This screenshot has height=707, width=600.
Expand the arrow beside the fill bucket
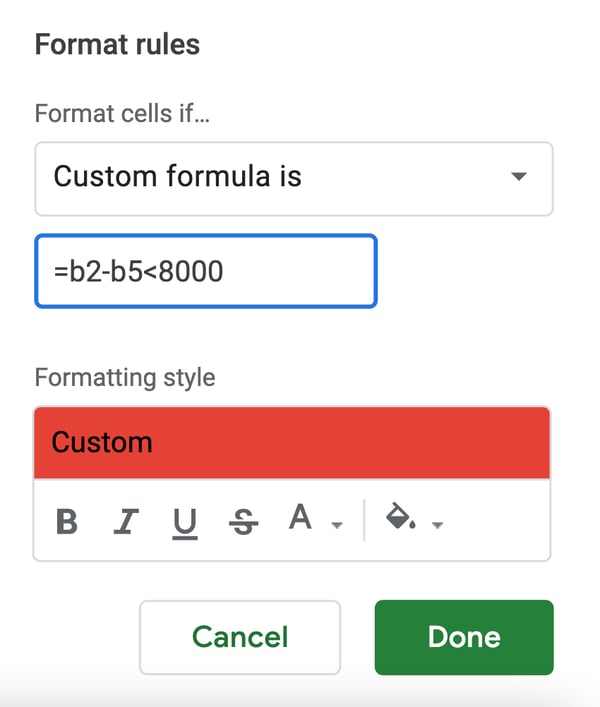437,525
